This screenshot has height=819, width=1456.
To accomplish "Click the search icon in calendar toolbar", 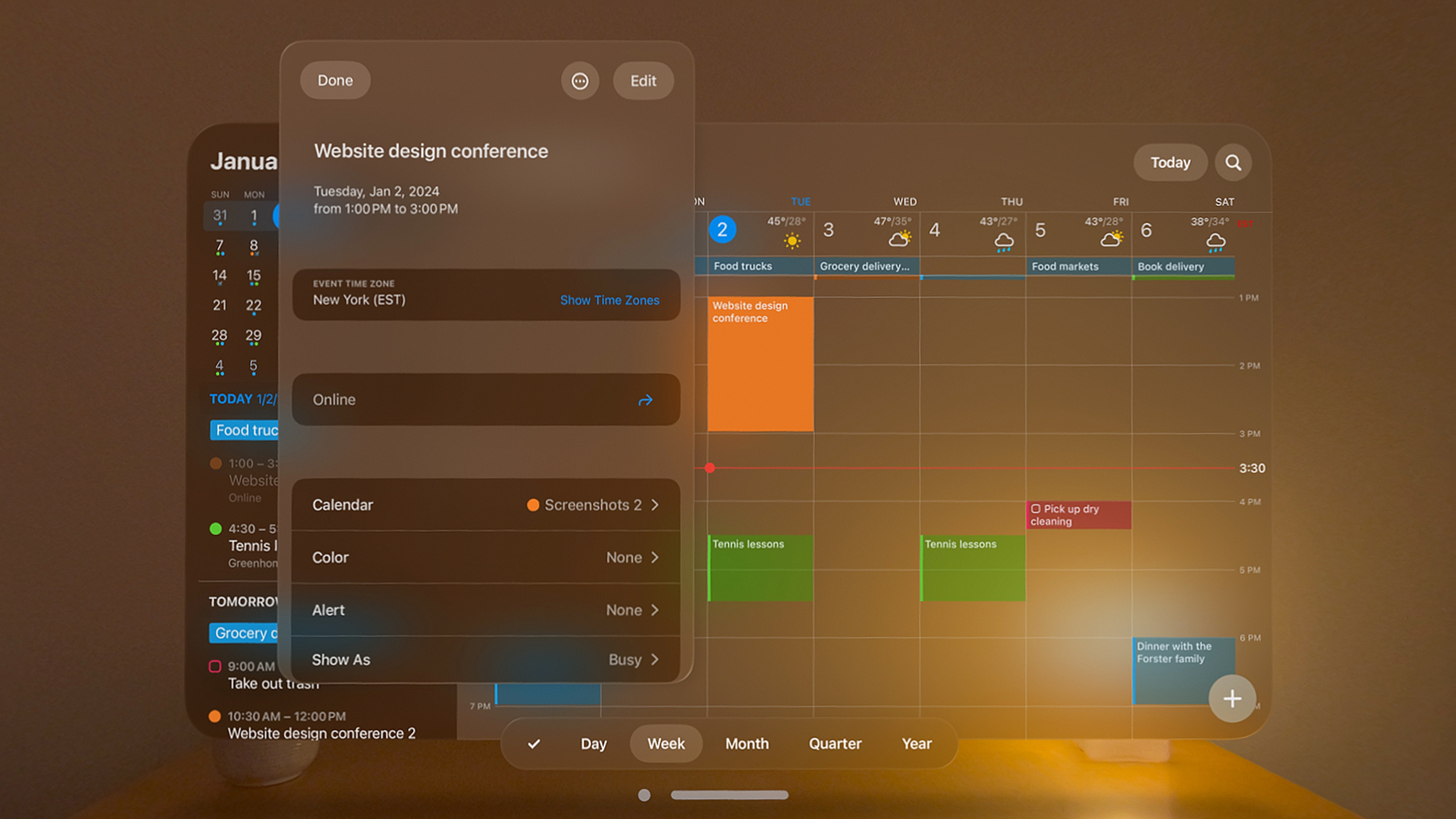I will tap(1233, 162).
